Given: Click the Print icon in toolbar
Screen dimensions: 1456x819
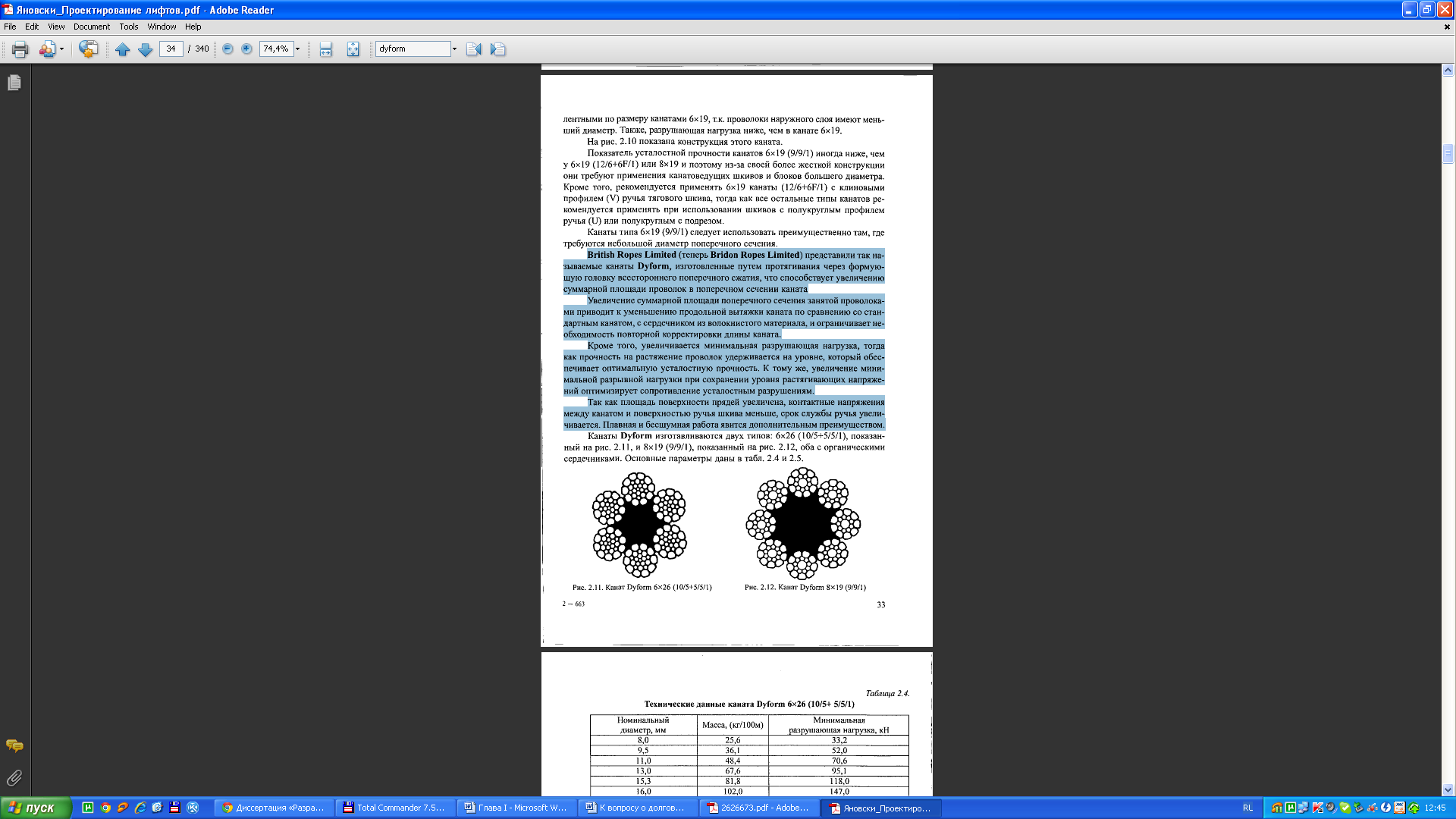Looking at the screenshot, I should pos(20,49).
